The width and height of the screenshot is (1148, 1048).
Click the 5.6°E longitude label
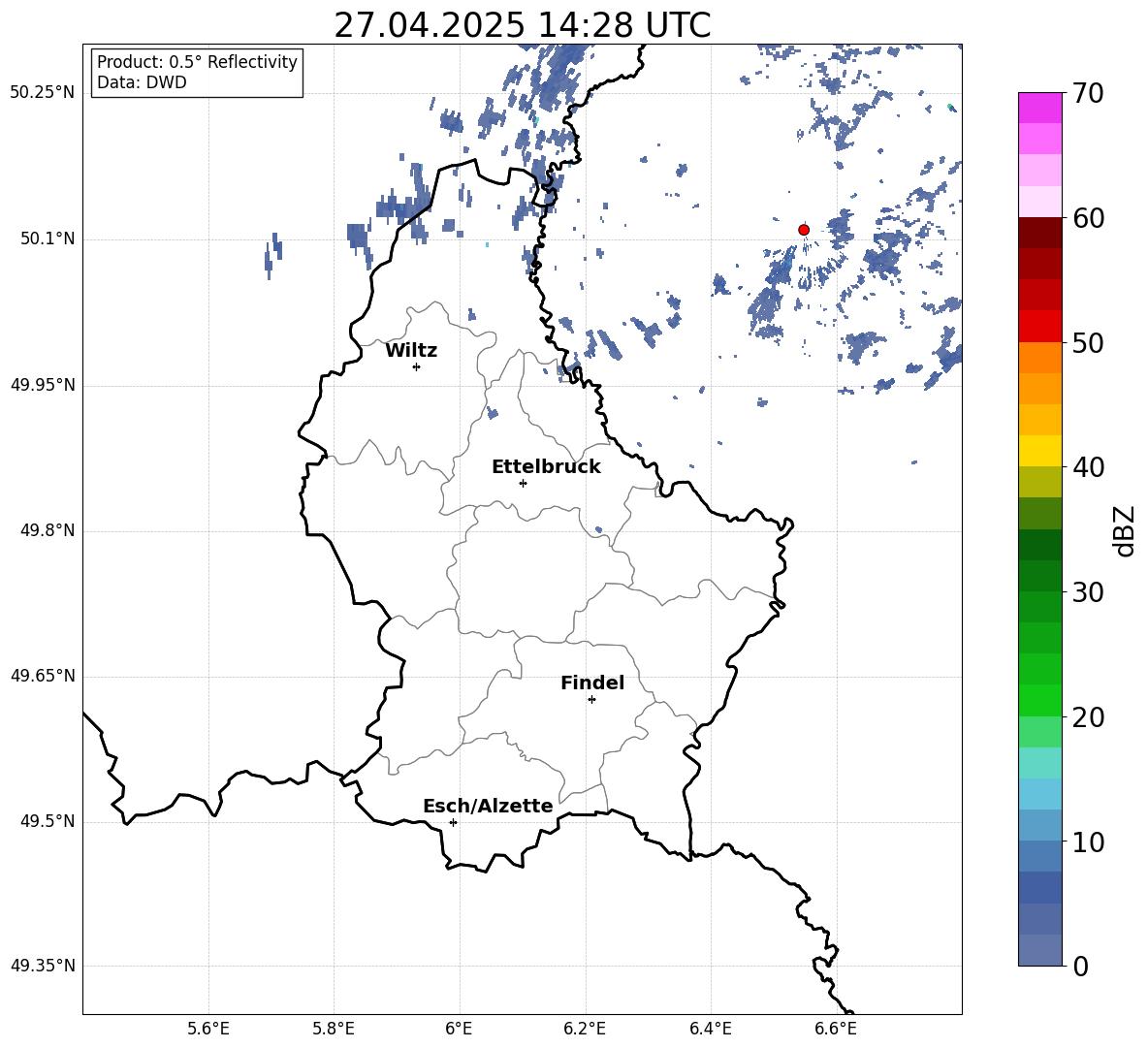point(207,1029)
